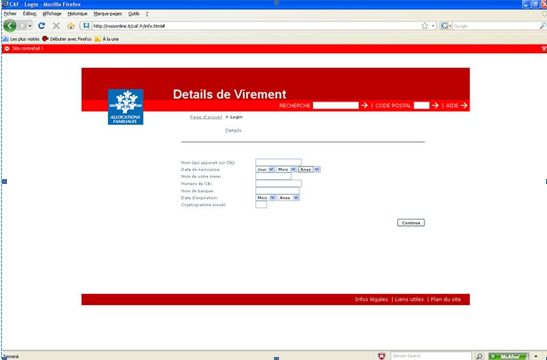This screenshot has height=360, width=547.
Task: Go back using the green back arrow
Action: [x=10, y=26]
